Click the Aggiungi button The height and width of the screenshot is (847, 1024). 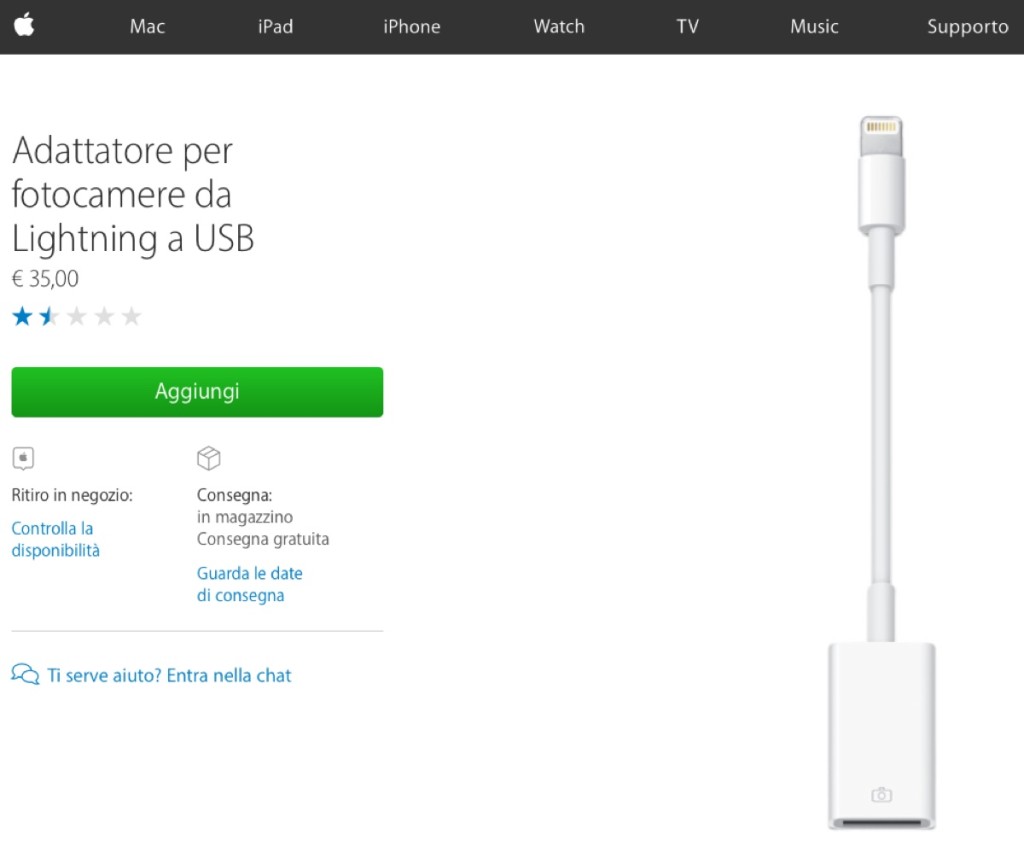(x=197, y=391)
